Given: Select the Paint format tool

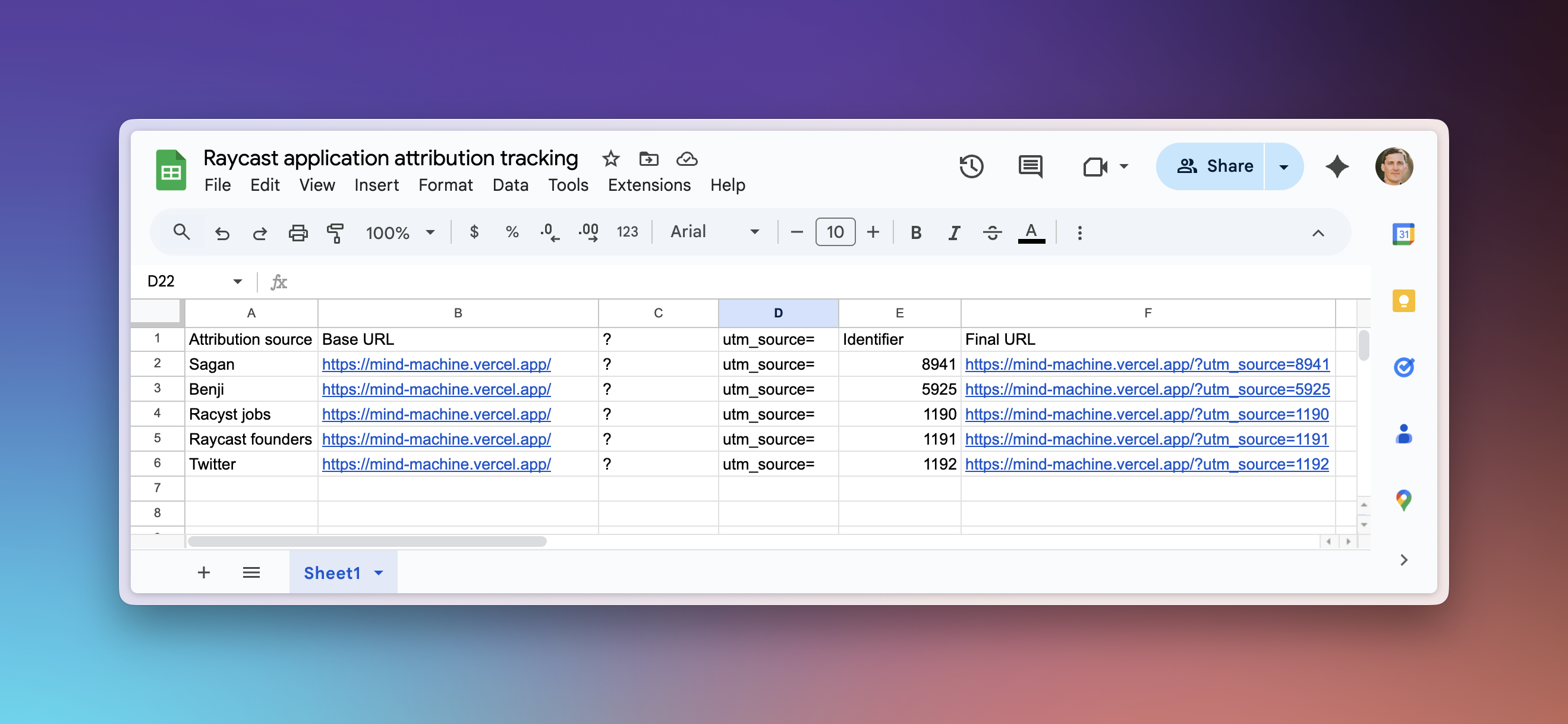Looking at the screenshot, I should click(x=335, y=232).
